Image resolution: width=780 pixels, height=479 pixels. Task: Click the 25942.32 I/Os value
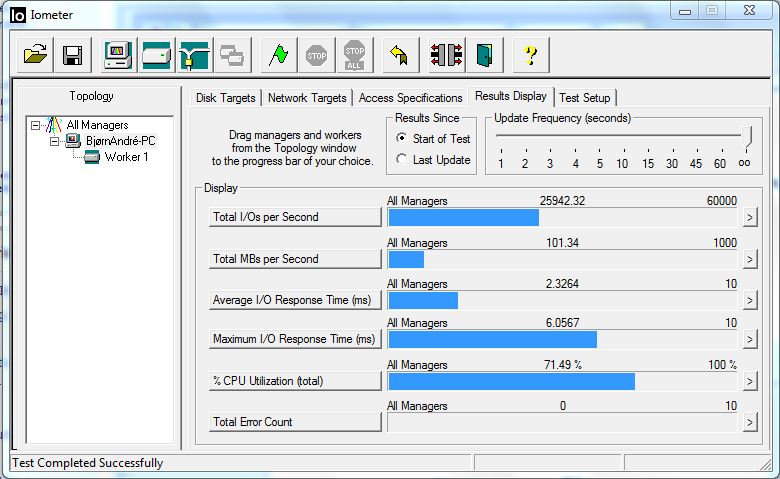[x=563, y=201]
